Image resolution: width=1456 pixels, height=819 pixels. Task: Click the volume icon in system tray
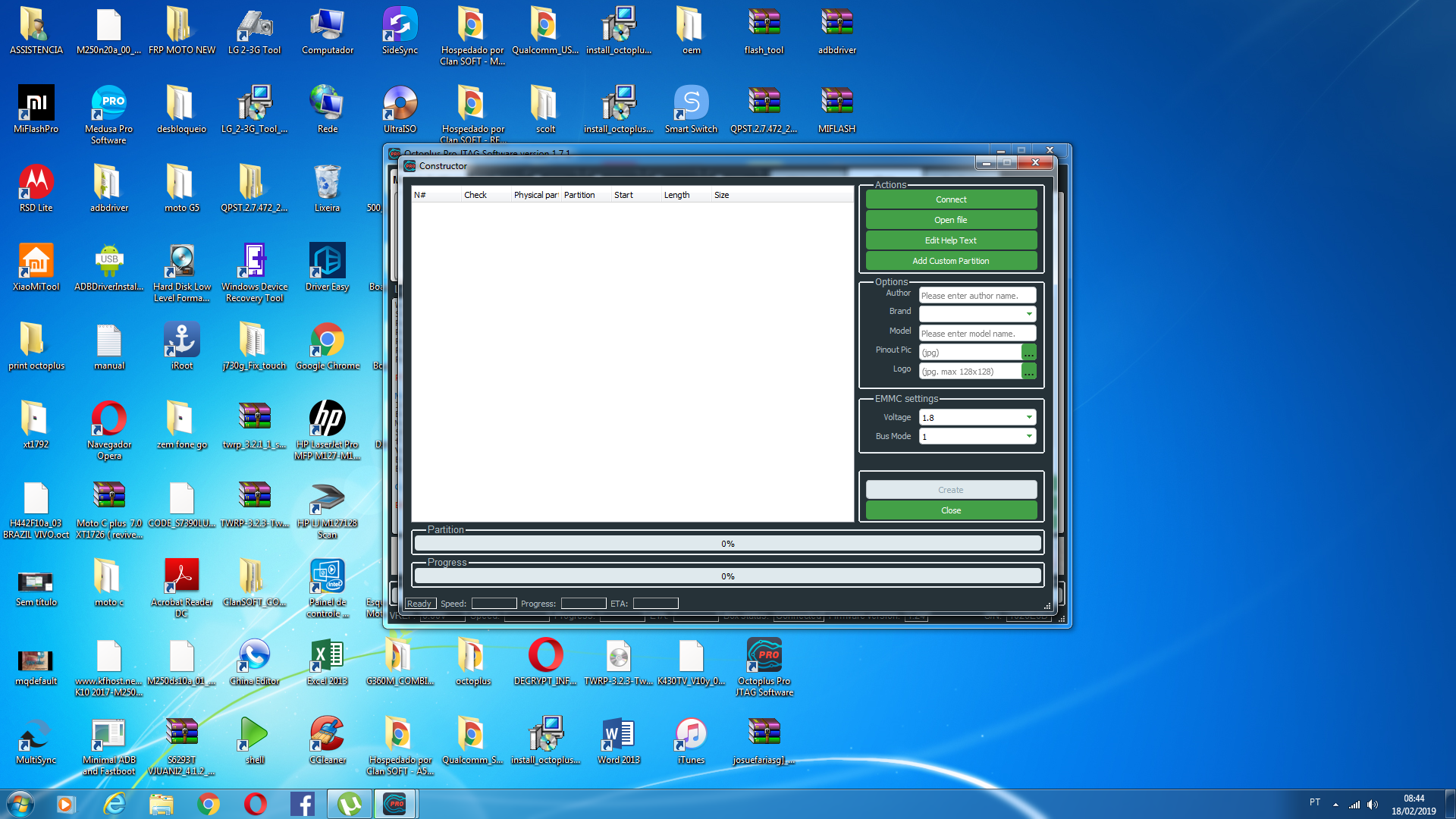[x=1373, y=805]
